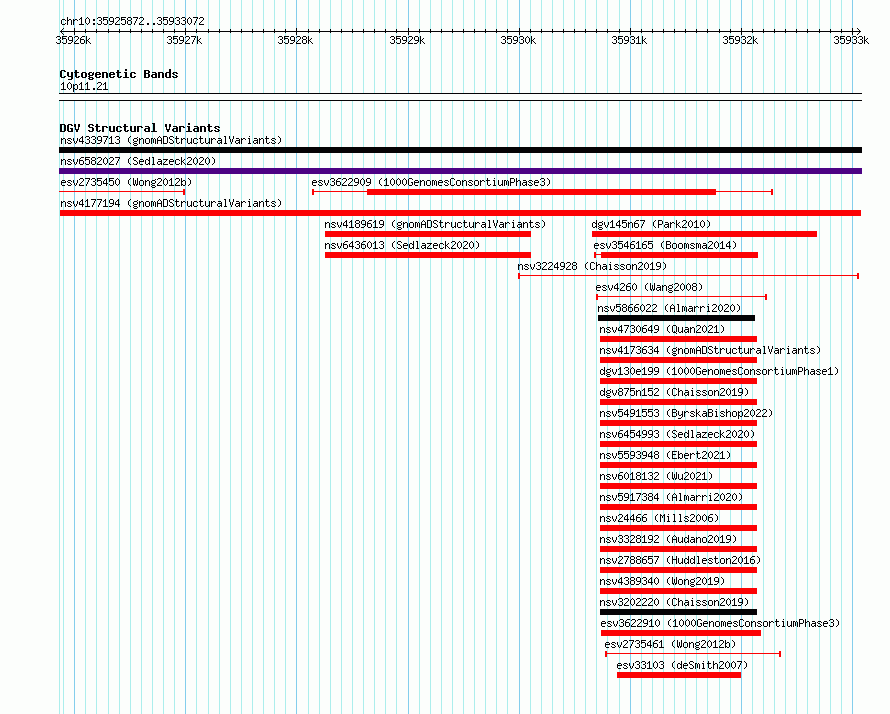Screen dimensions: 890x714
Task: Click nsv4173634 (gnomADStructuralVariants) label
Action: pyautogui.click(x=710, y=350)
